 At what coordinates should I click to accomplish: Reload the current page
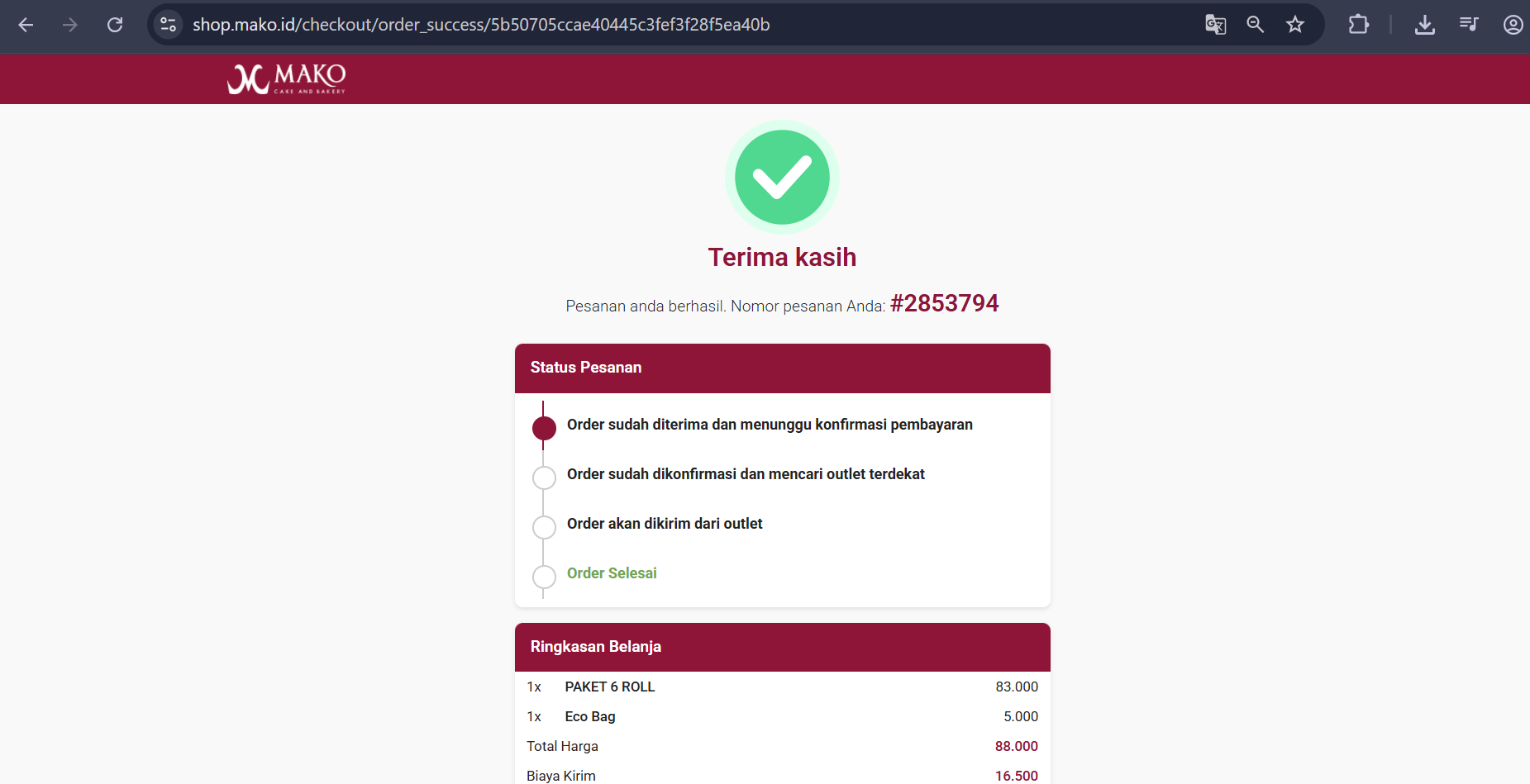click(x=115, y=25)
